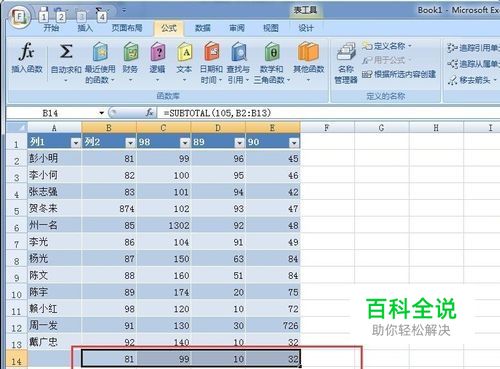This screenshot has width=500, height=369.
Task: Open the Name Manager (名称管理器)
Action: 346,63
